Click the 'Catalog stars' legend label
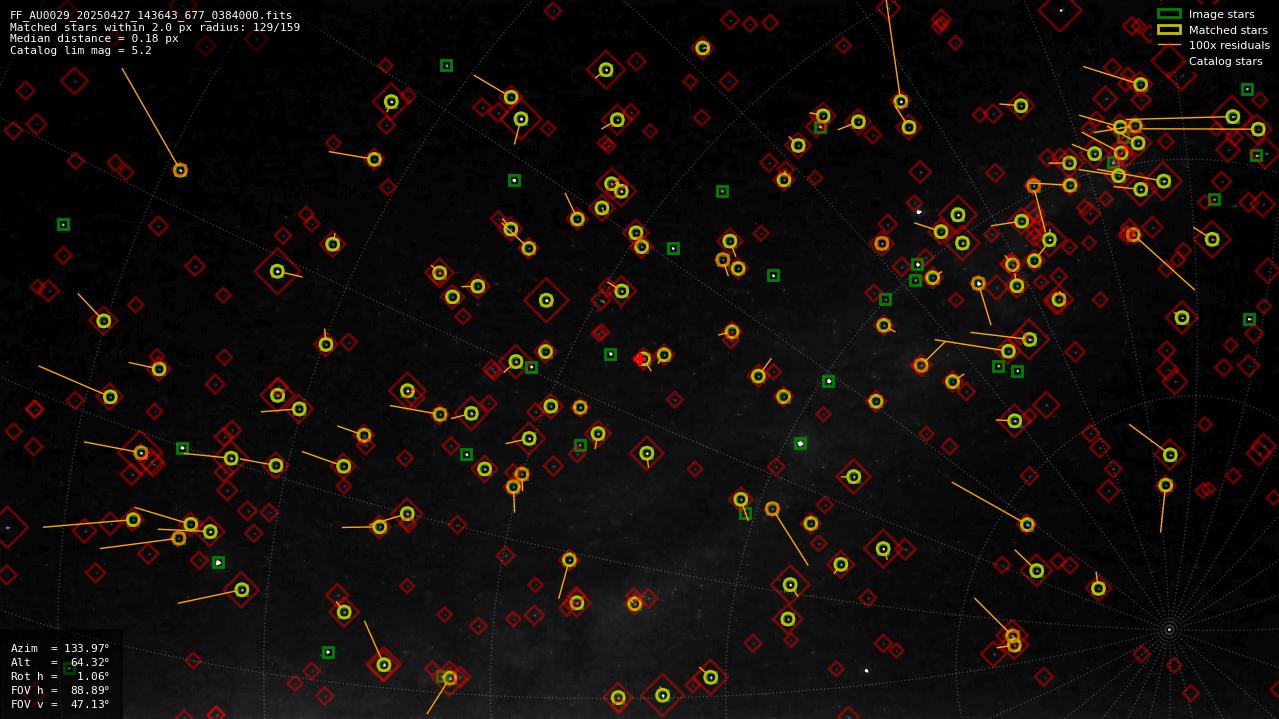 pyautogui.click(x=1225, y=61)
